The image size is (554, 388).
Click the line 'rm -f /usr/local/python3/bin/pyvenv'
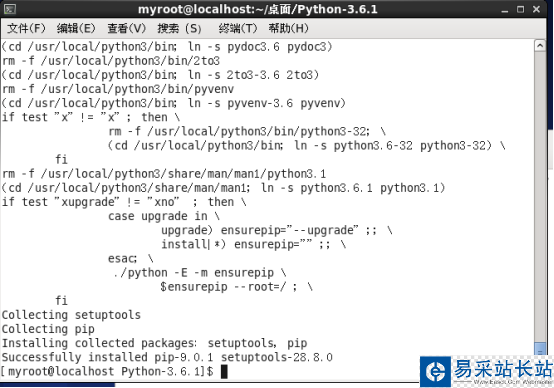[x=118, y=89]
